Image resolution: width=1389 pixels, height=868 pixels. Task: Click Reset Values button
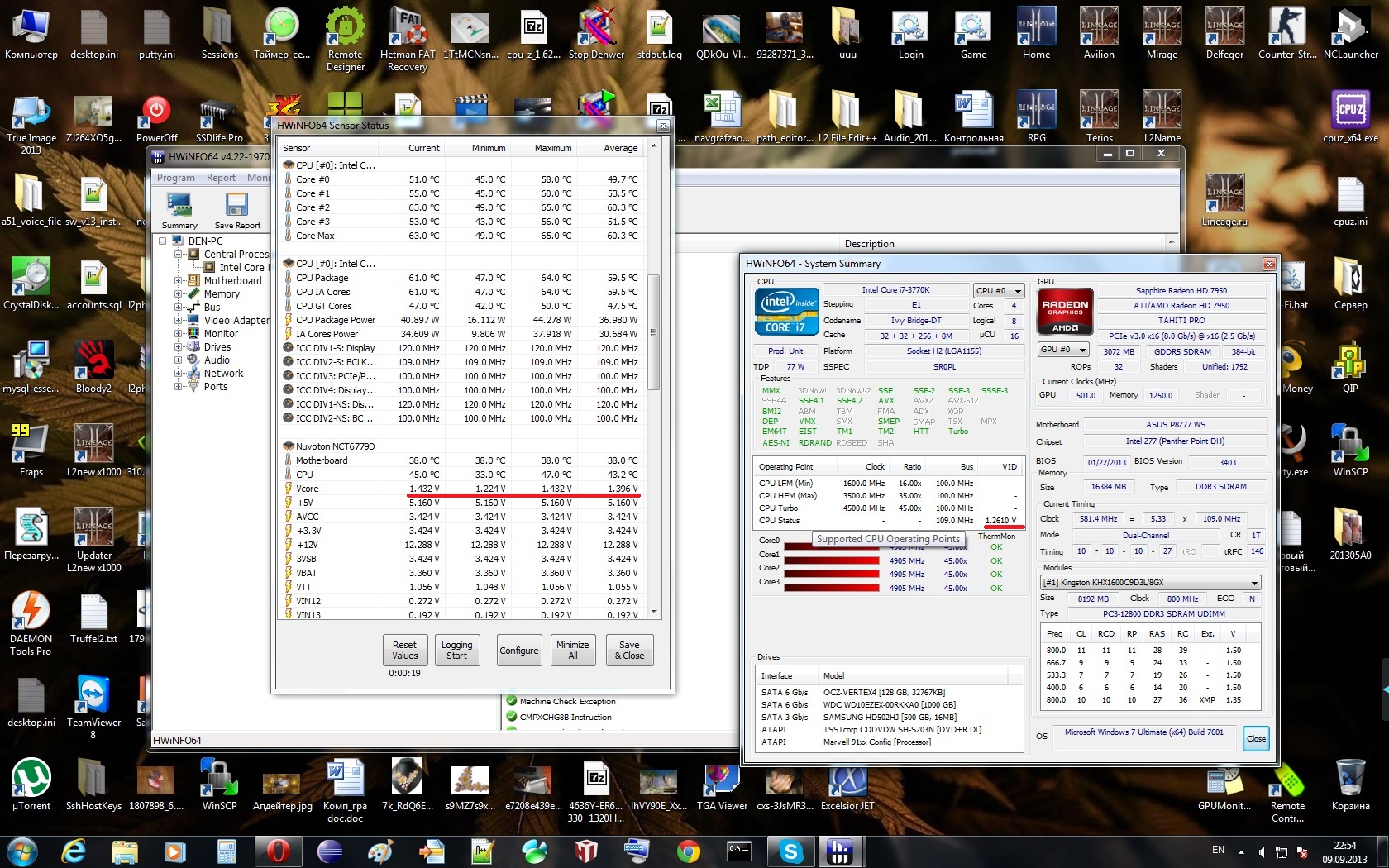404,651
